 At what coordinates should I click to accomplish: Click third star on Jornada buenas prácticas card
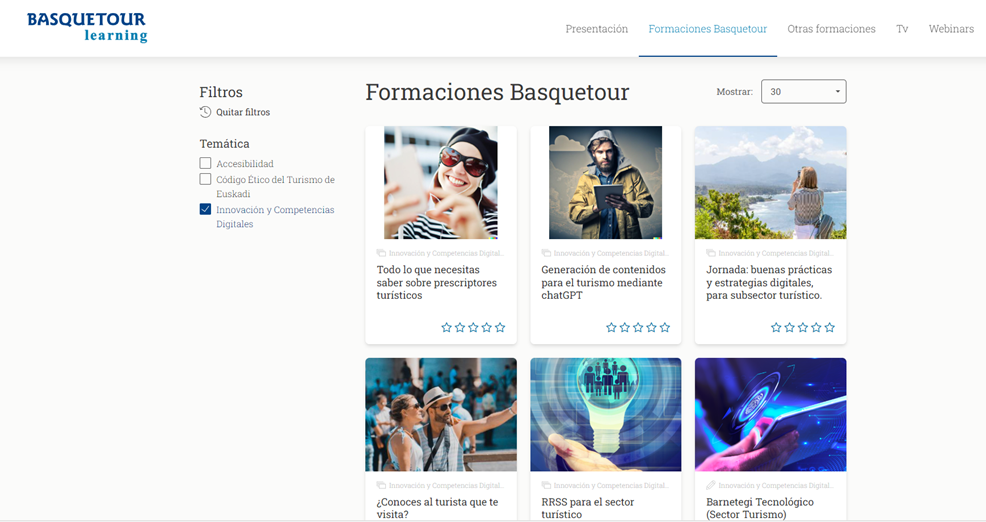tap(802, 327)
